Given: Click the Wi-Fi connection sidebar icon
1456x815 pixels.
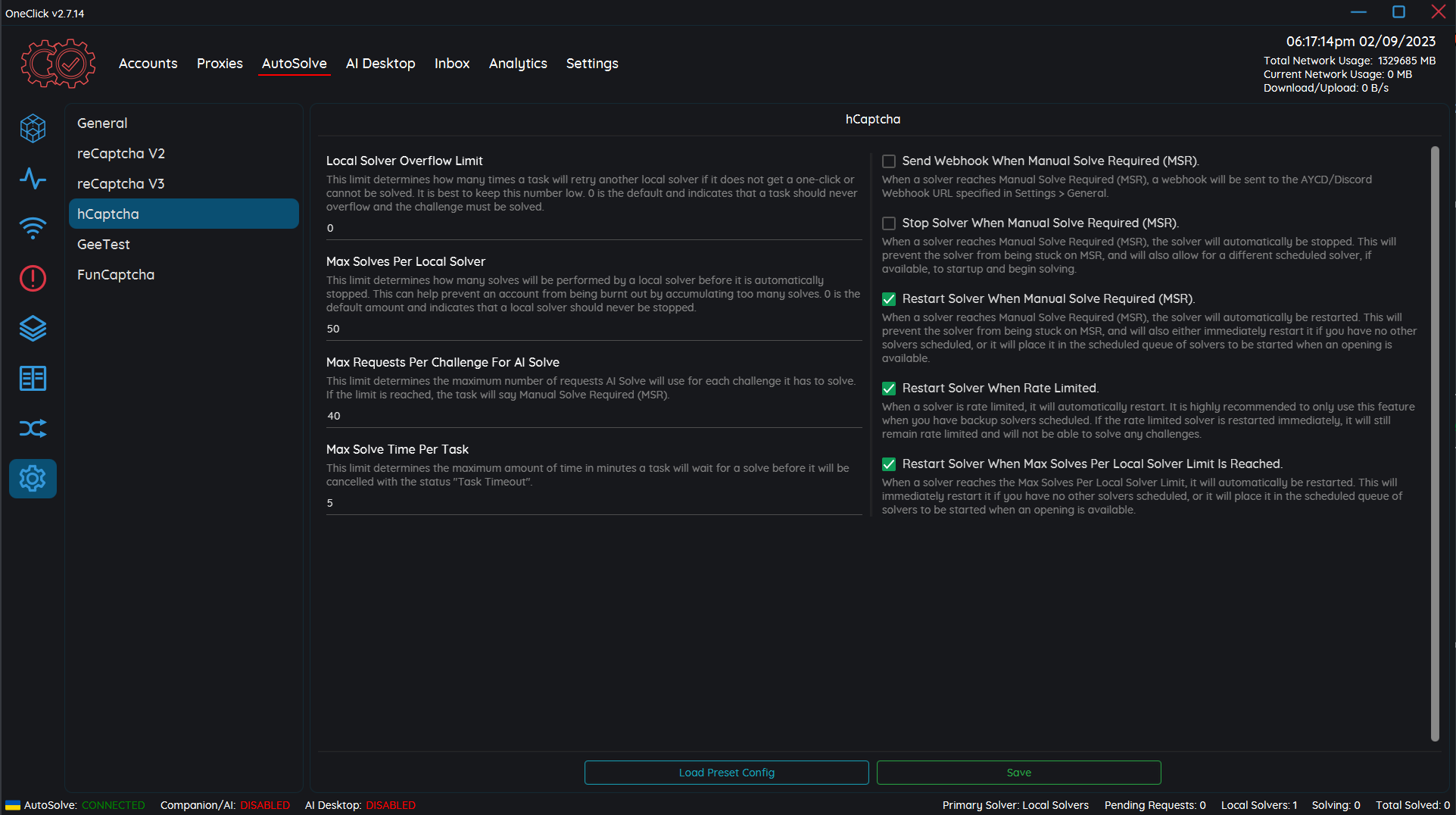Looking at the screenshot, I should point(33,228).
